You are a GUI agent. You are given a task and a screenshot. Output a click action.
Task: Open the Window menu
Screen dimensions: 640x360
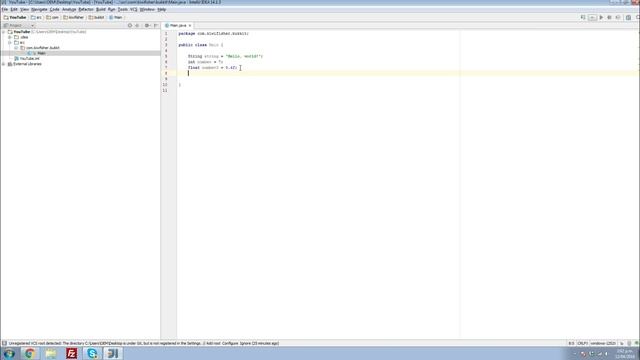[147, 9]
